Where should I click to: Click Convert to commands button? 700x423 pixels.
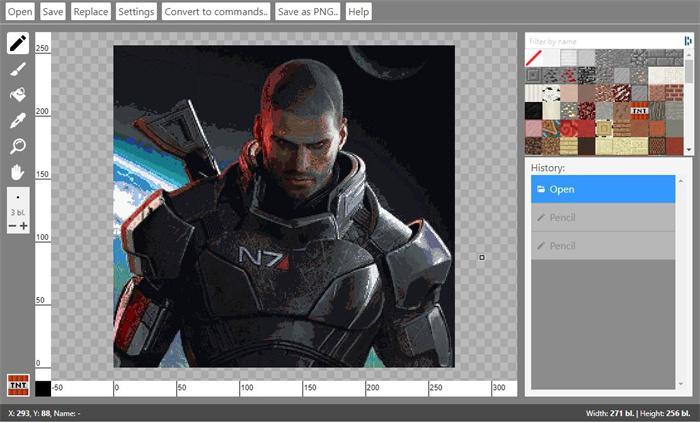coord(217,12)
